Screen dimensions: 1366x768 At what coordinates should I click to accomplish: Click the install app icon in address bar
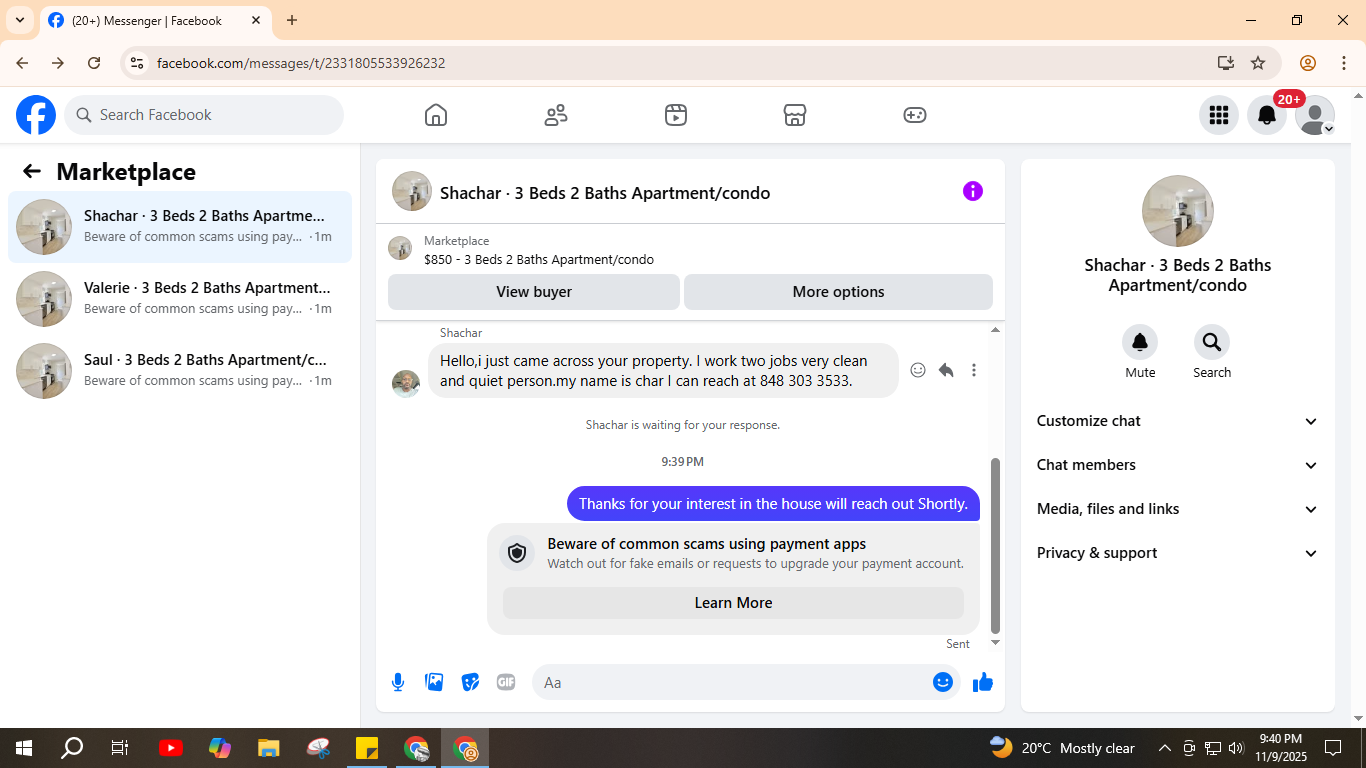pyautogui.click(x=1226, y=63)
